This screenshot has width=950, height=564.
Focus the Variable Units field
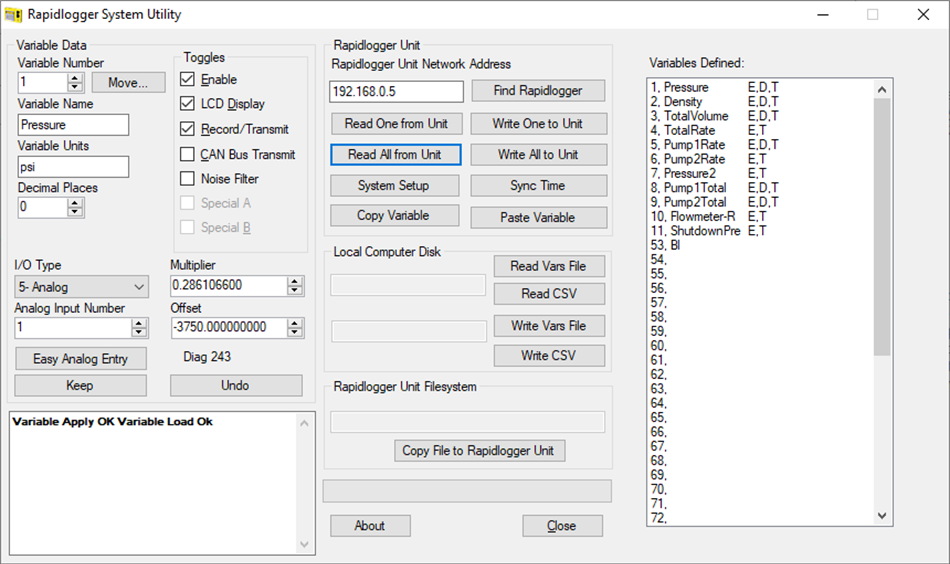click(73, 167)
